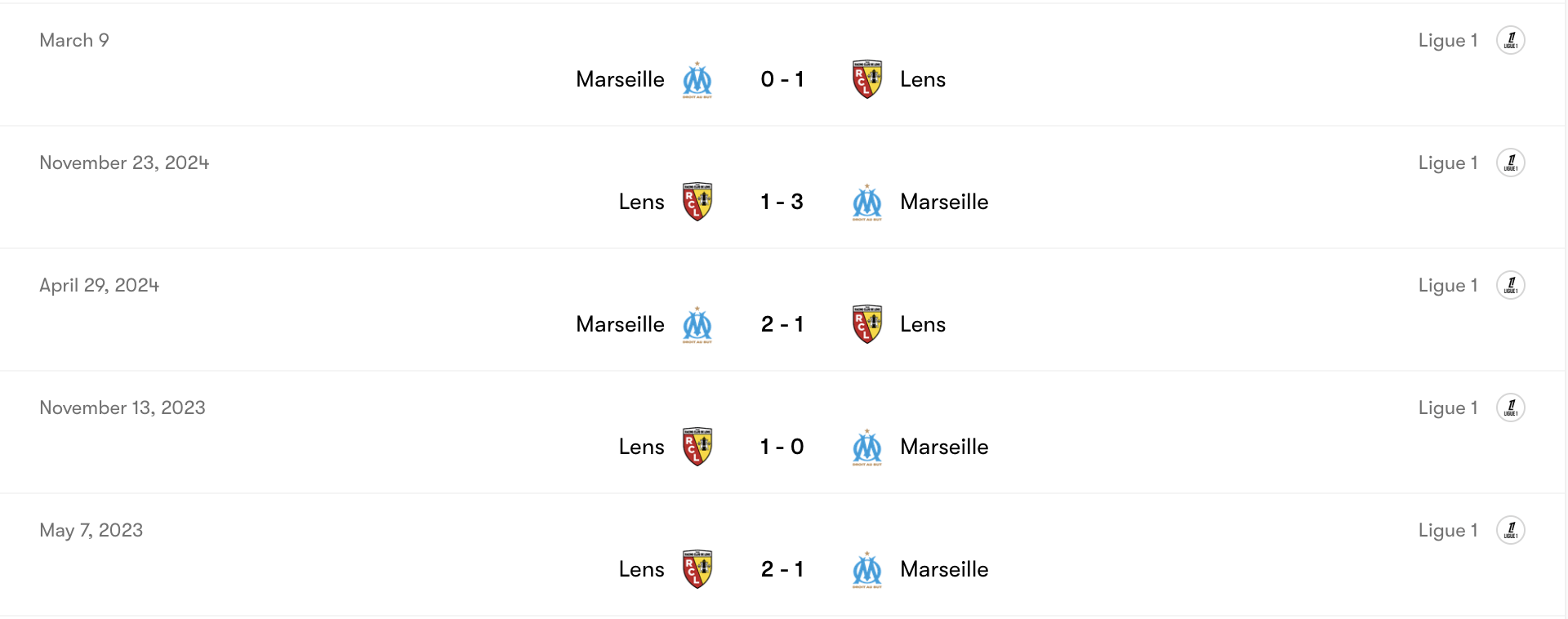The width and height of the screenshot is (1568, 619).
Task: Click the Ligue 1 logo on the May 7, 2023 row
Action: click(x=1512, y=530)
